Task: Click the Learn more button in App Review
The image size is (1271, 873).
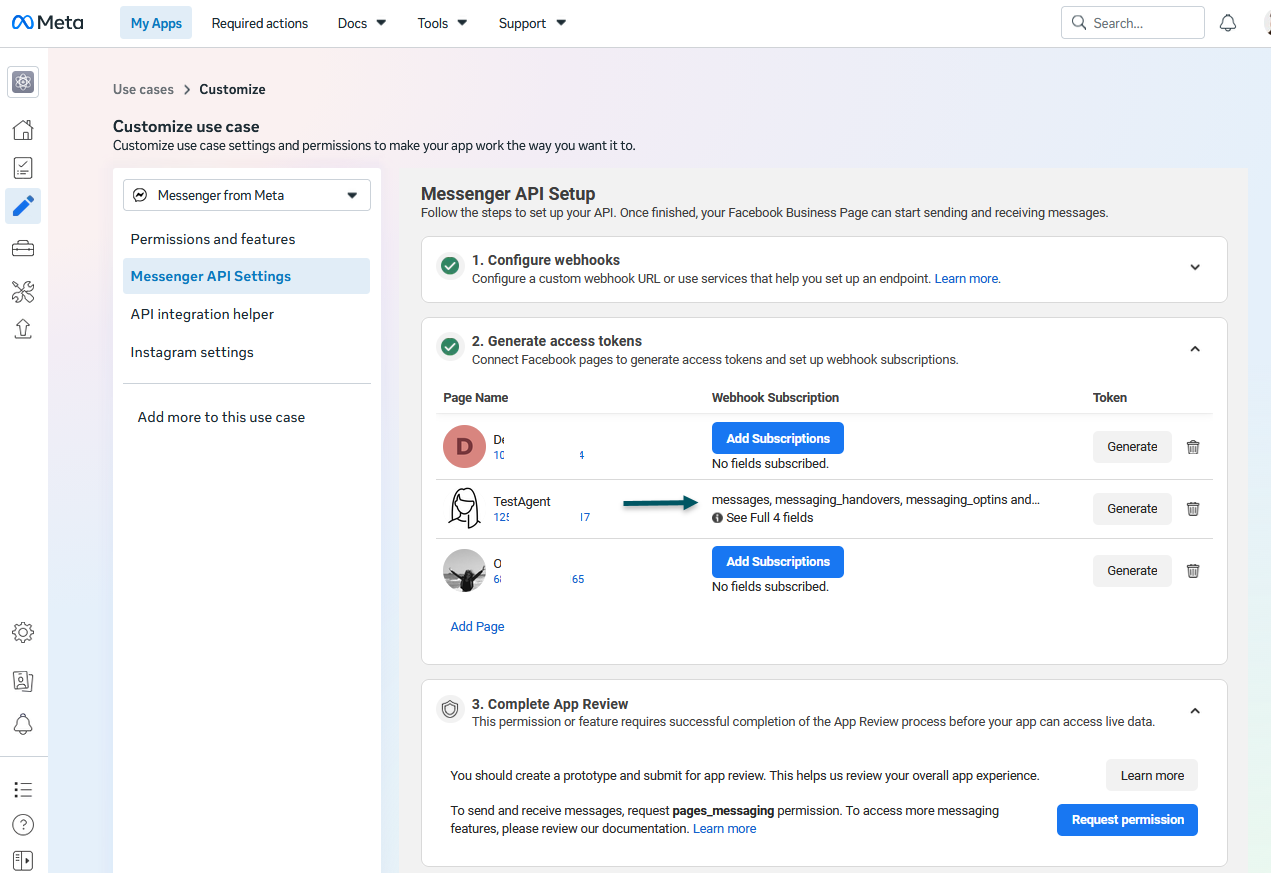Action: tap(1152, 775)
